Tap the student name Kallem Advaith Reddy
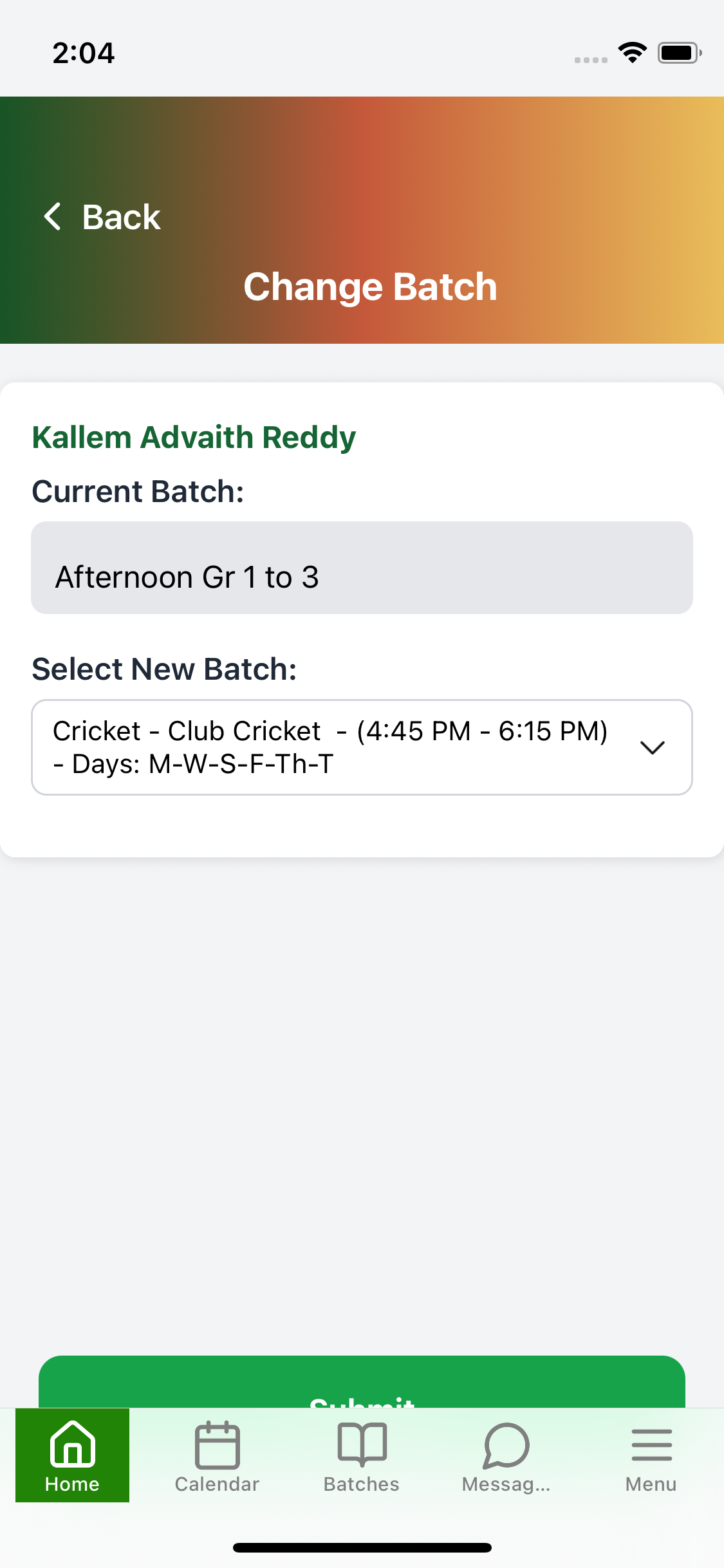Image resolution: width=724 pixels, height=1568 pixels. pos(194,438)
